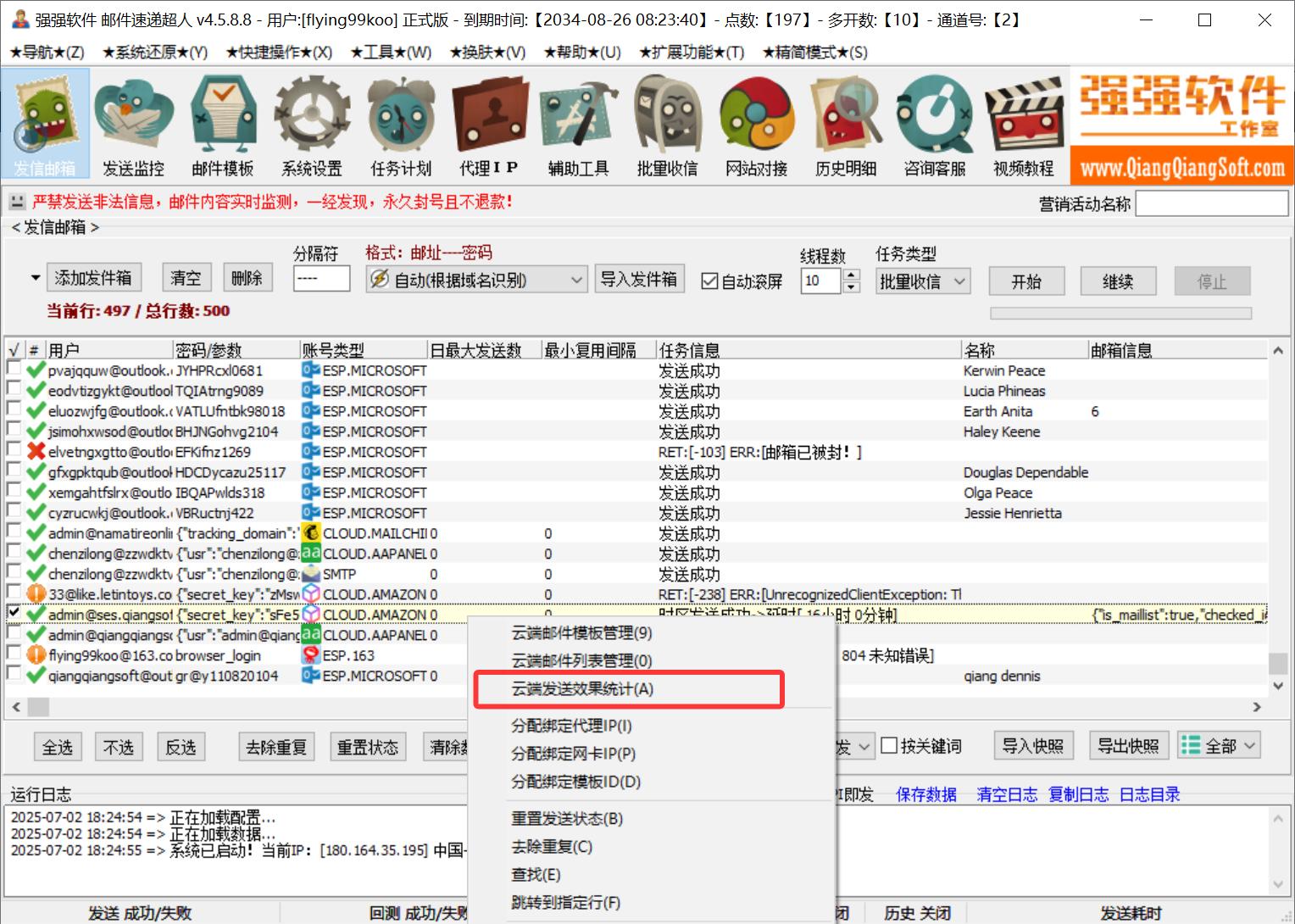1295x924 pixels.
Task: Open the ★导航★(Z) menu
Action: [47, 53]
